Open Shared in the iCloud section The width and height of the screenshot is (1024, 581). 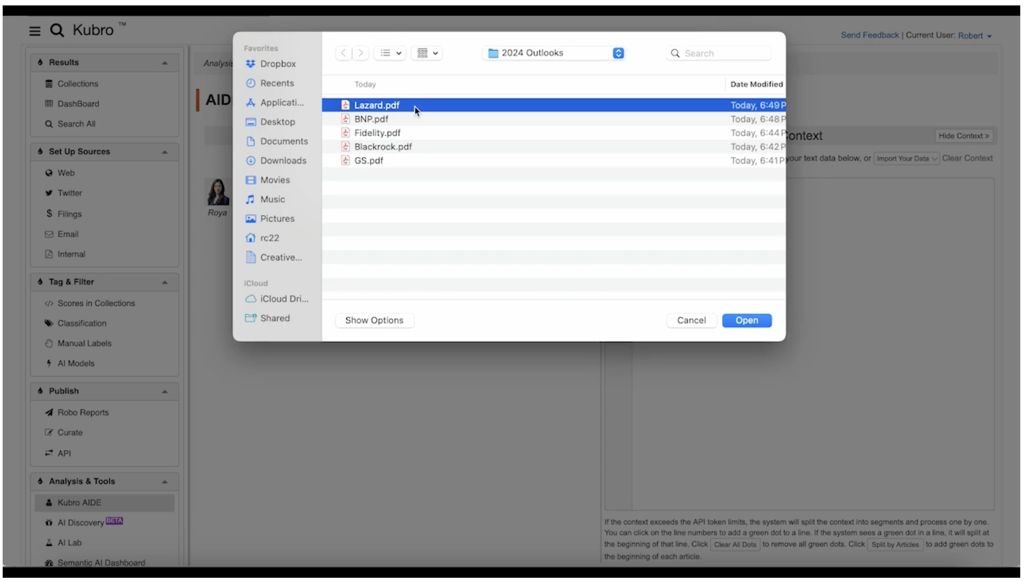coord(267,319)
